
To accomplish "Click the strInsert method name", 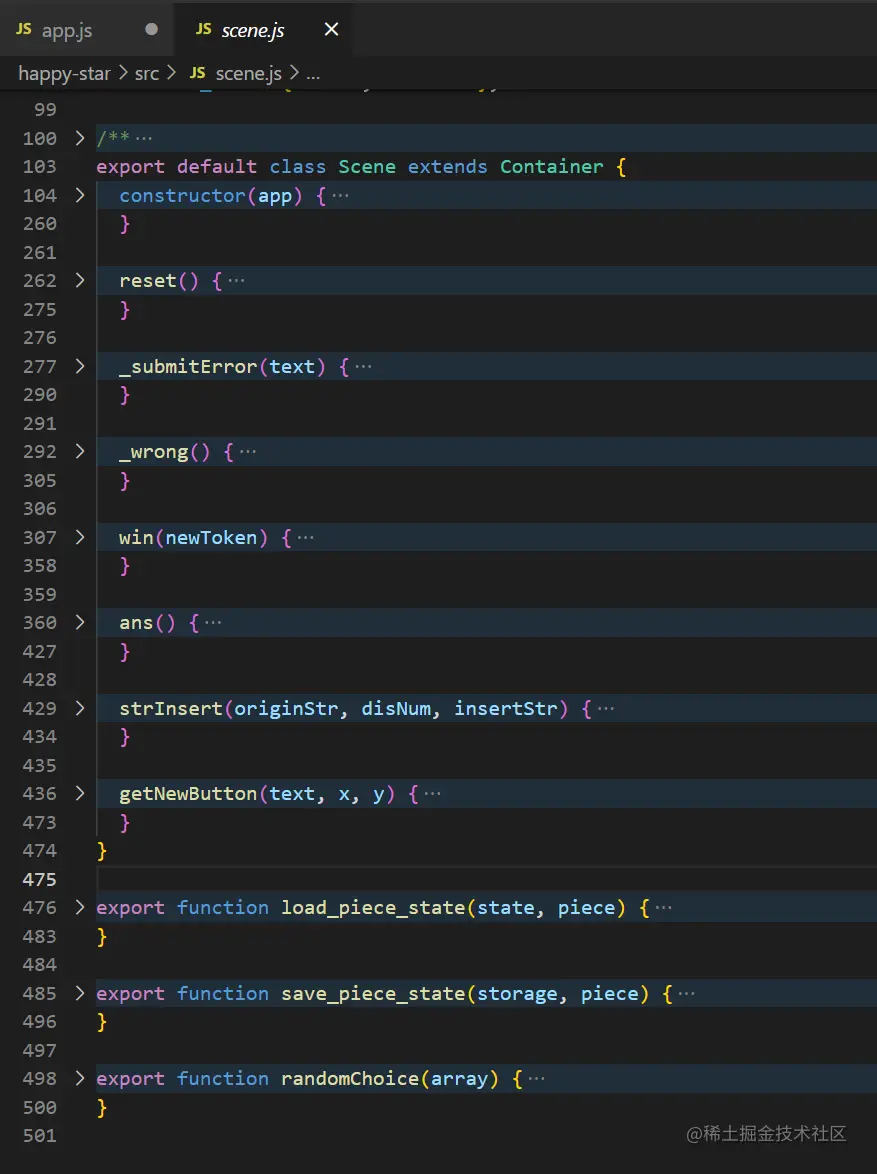I will coord(172,708).
